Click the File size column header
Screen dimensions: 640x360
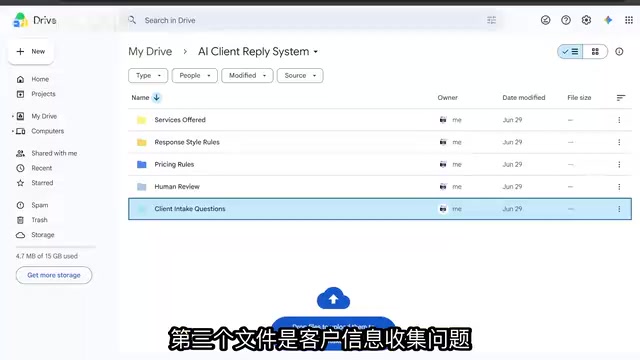coord(579,98)
